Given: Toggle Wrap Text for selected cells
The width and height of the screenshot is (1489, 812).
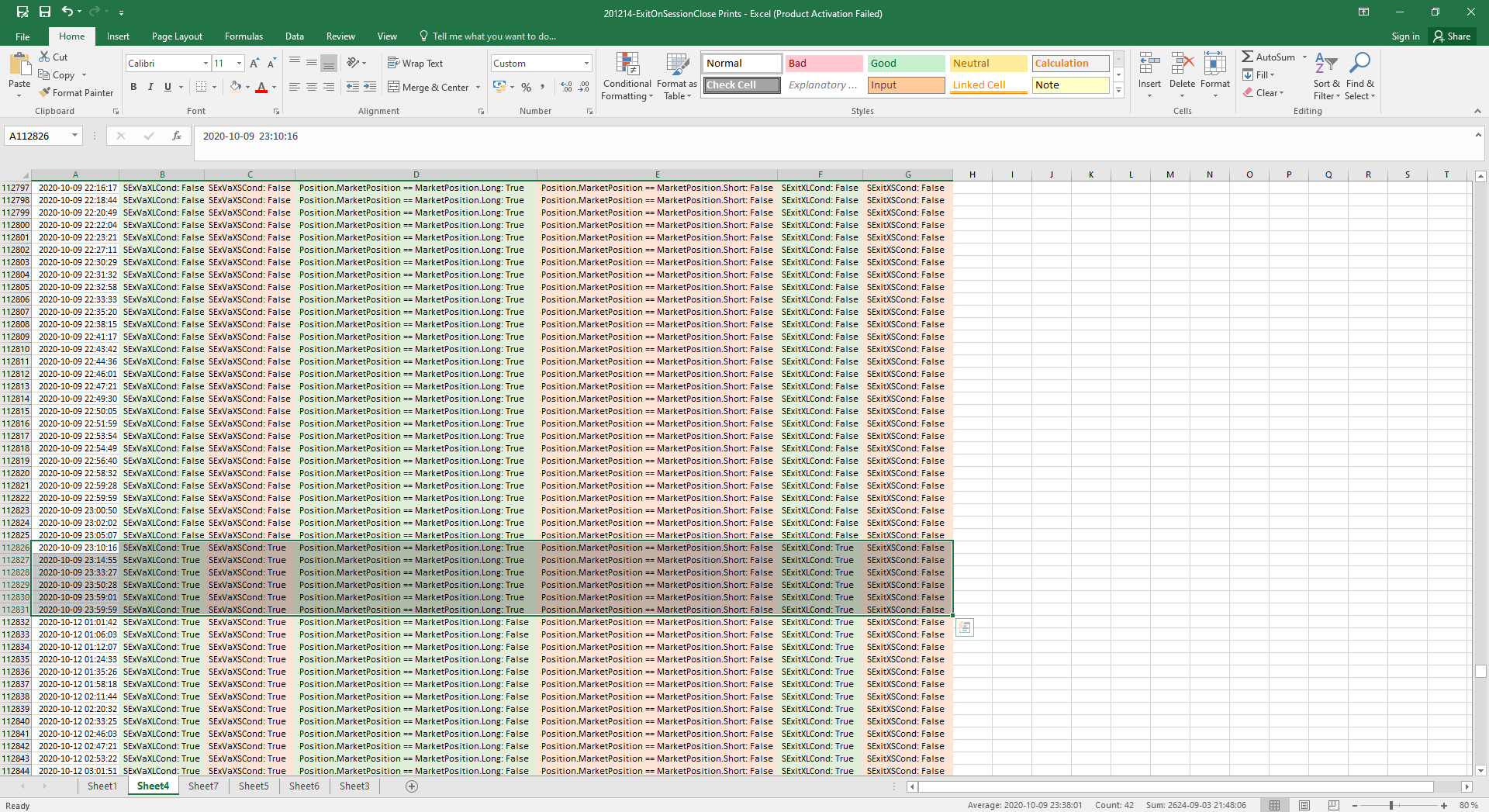Looking at the screenshot, I should coord(415,64).
